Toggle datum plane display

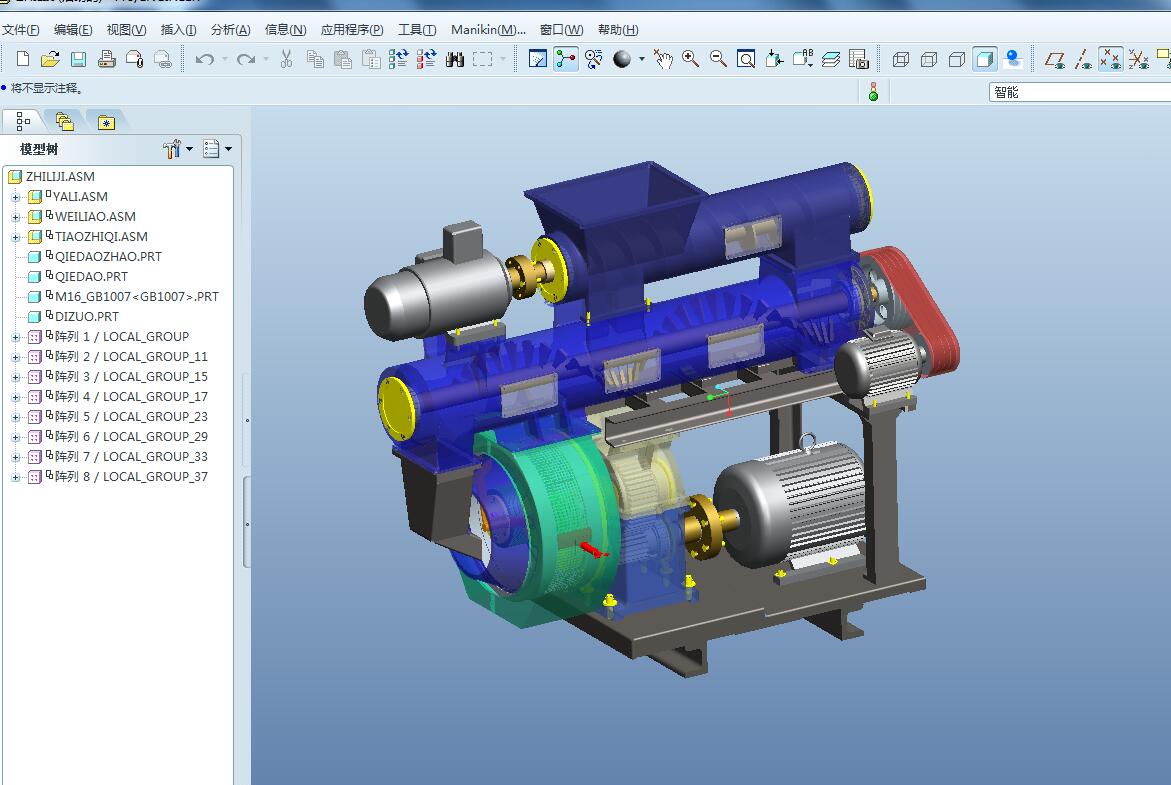coord(1055,59)
